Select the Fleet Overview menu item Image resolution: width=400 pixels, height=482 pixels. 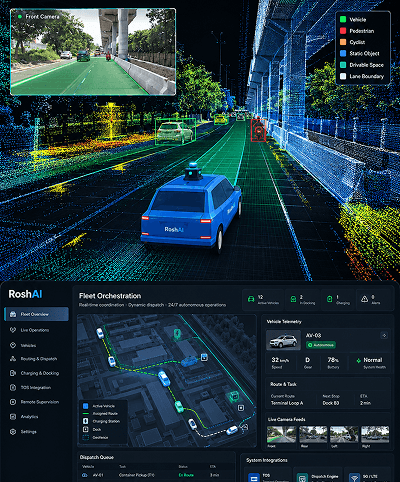[x=36, y=314]
